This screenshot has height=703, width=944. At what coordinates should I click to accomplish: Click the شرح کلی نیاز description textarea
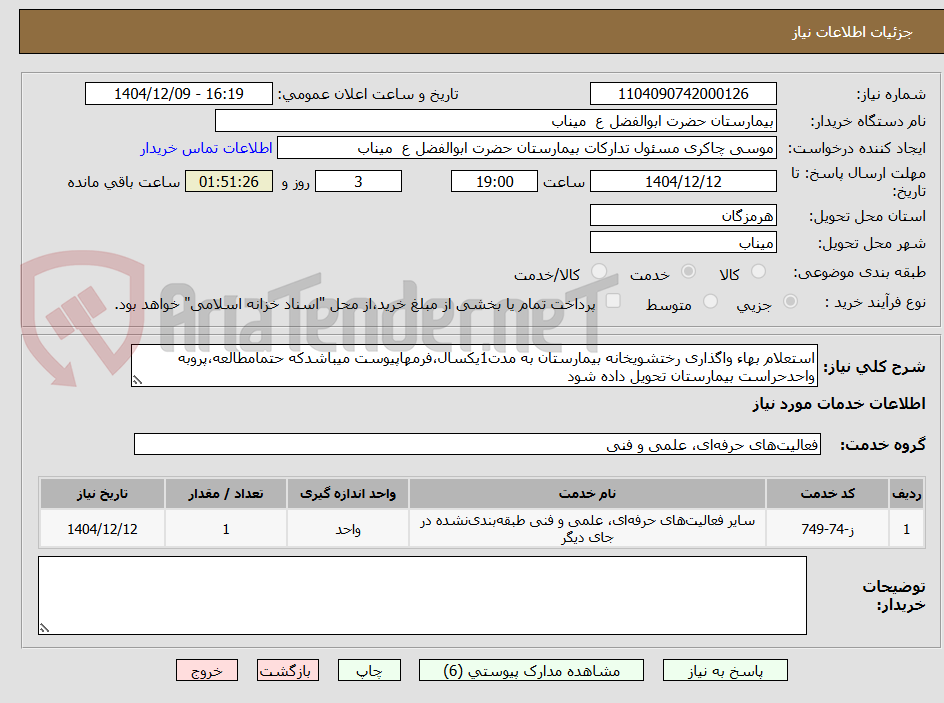474,366
